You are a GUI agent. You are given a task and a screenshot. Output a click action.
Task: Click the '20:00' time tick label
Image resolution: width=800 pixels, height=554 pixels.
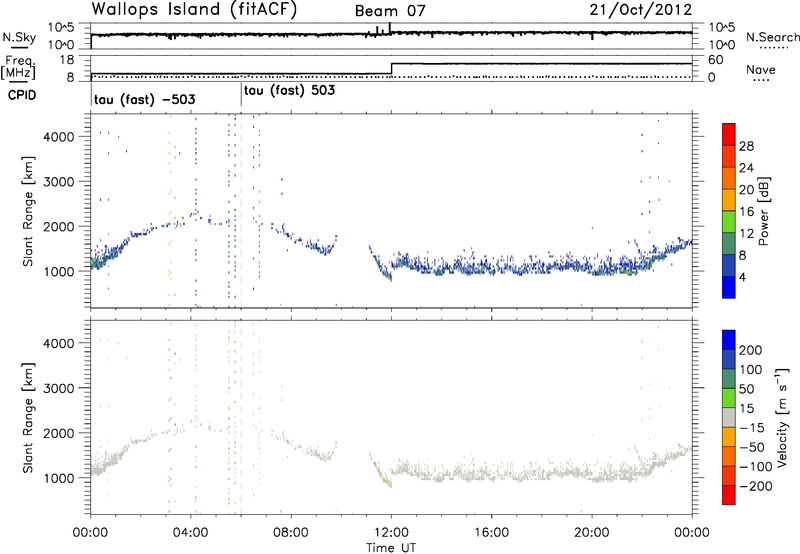pyautogui.click(x=592, y=533)
